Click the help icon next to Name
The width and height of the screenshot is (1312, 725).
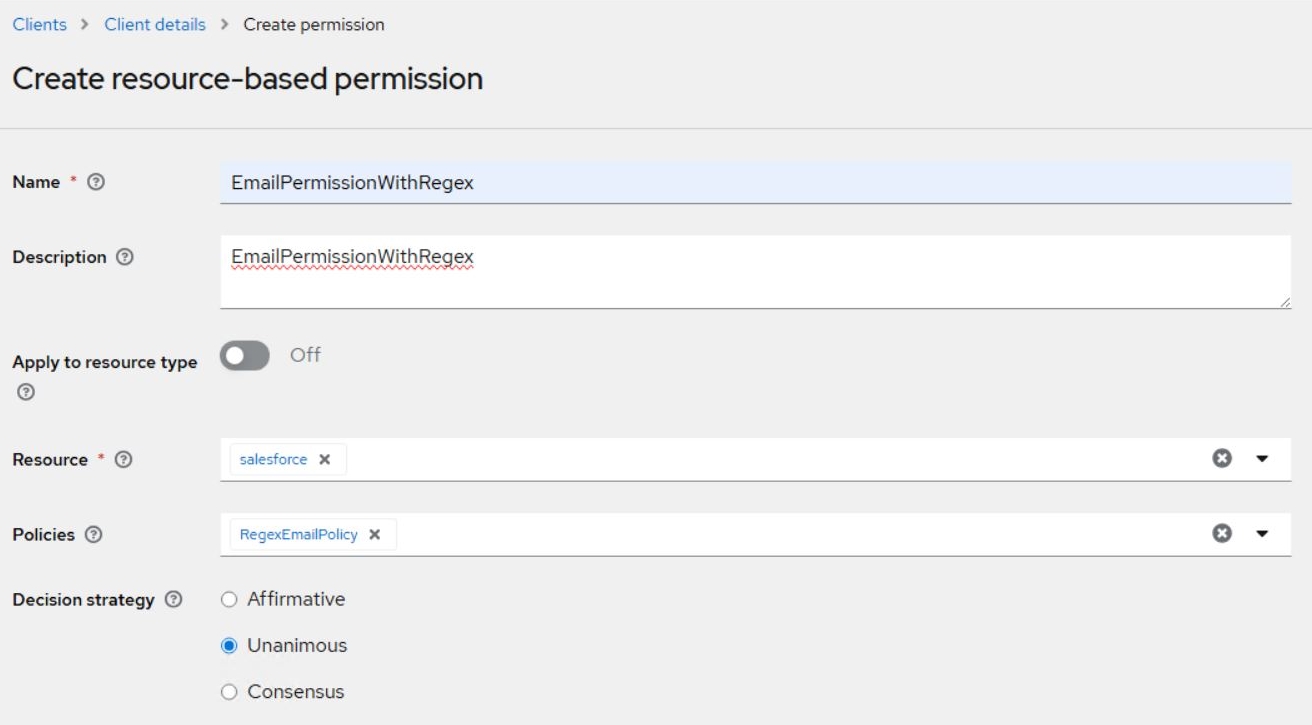coord(97,183)
